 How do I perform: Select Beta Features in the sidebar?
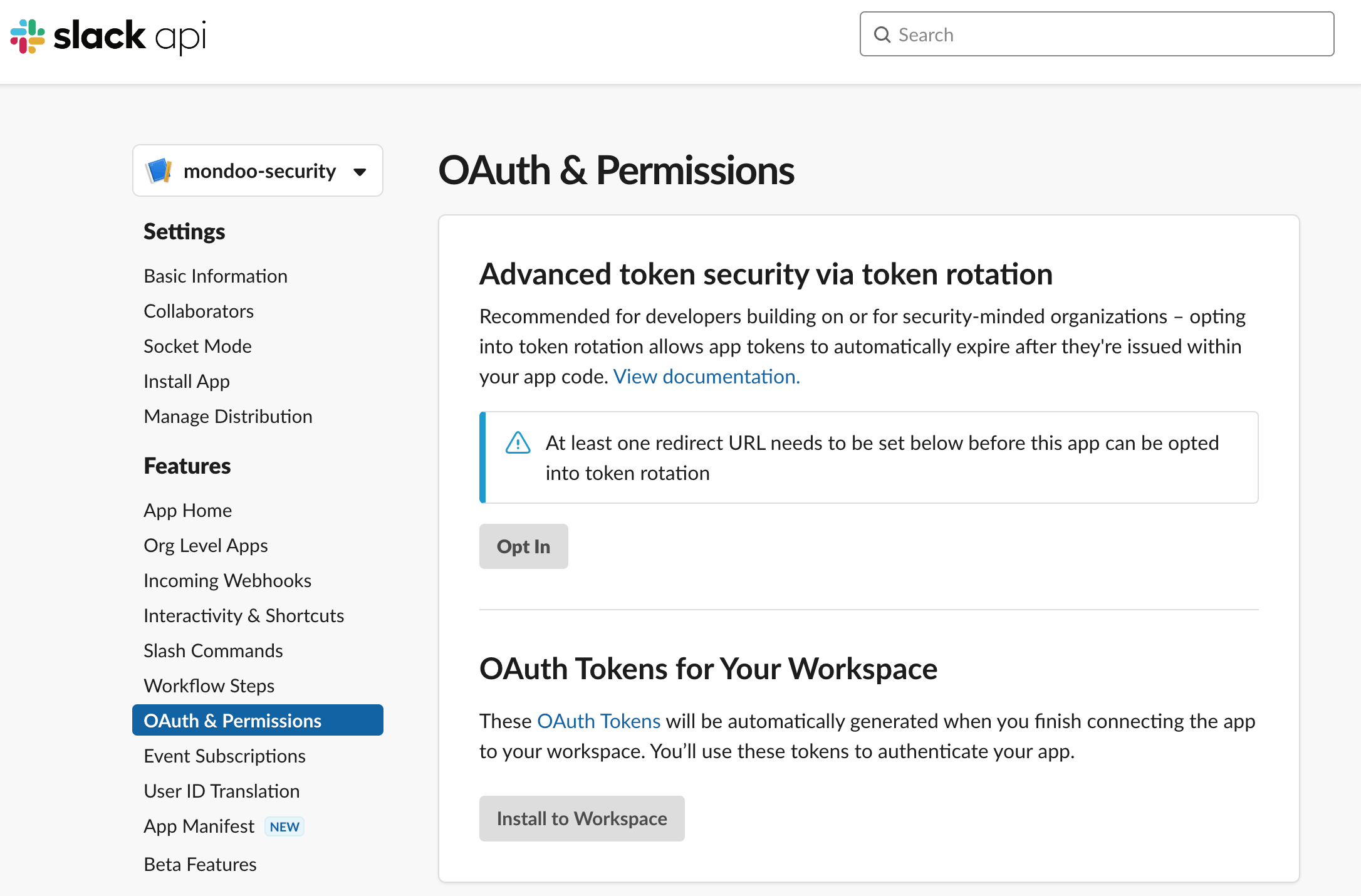click(x=200, y=864)
